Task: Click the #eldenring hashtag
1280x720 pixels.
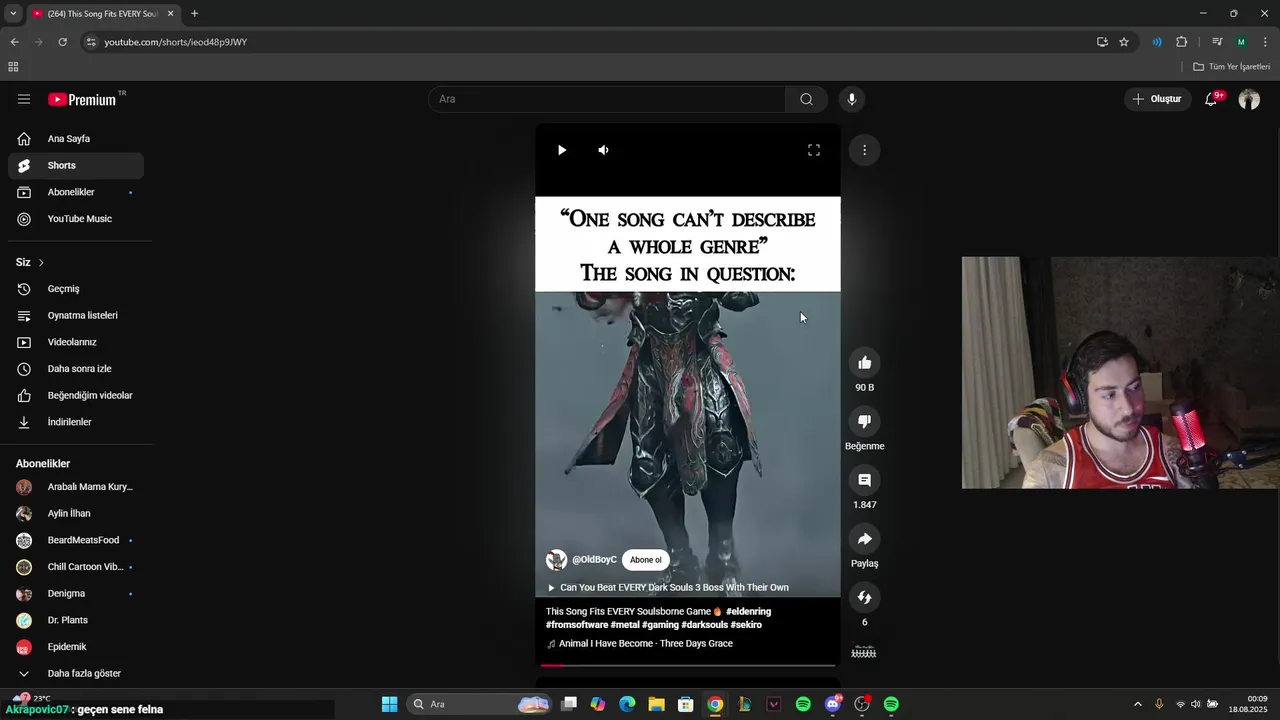Action: pos(748,611)
